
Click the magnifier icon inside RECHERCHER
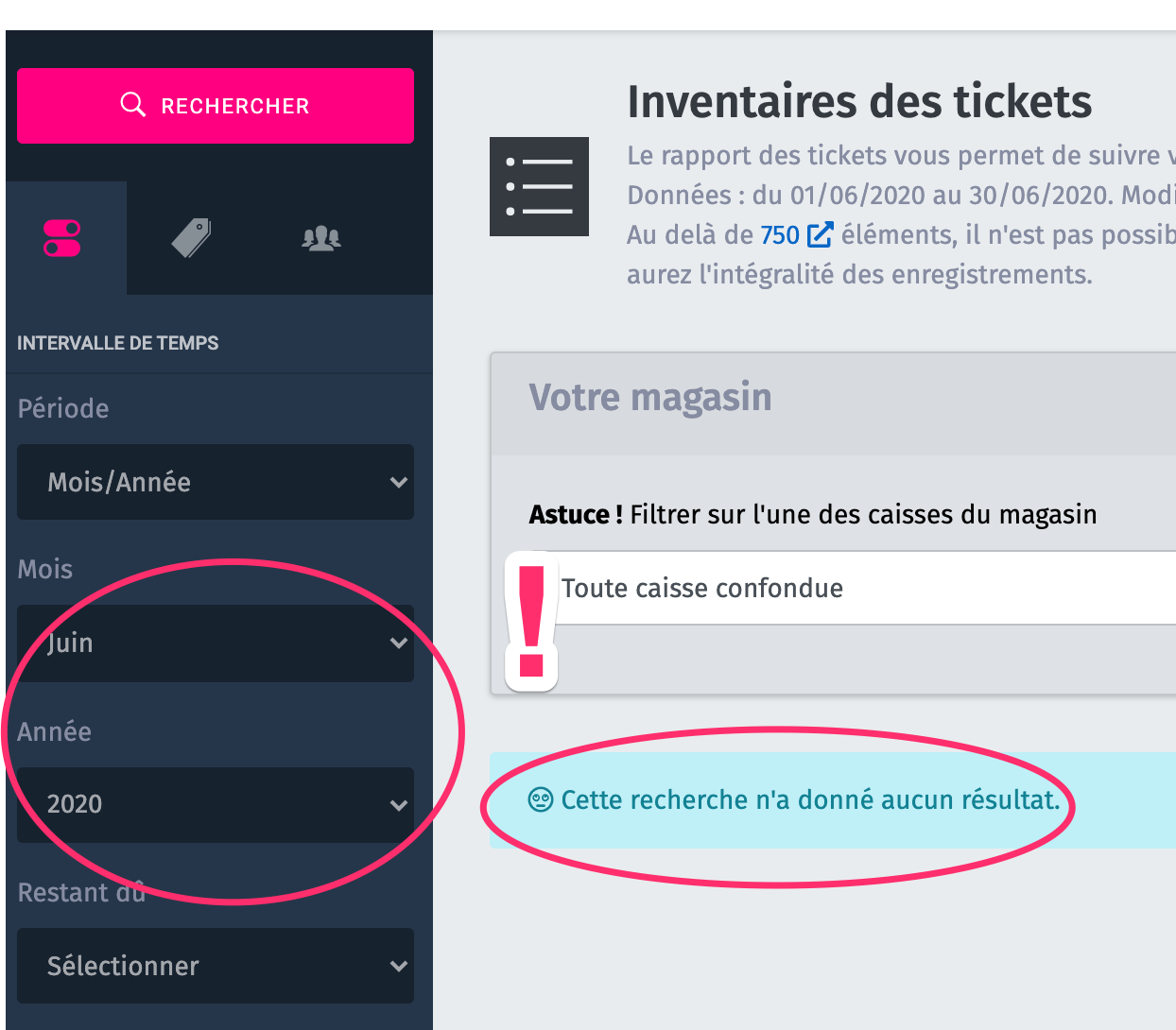point(133,105)
